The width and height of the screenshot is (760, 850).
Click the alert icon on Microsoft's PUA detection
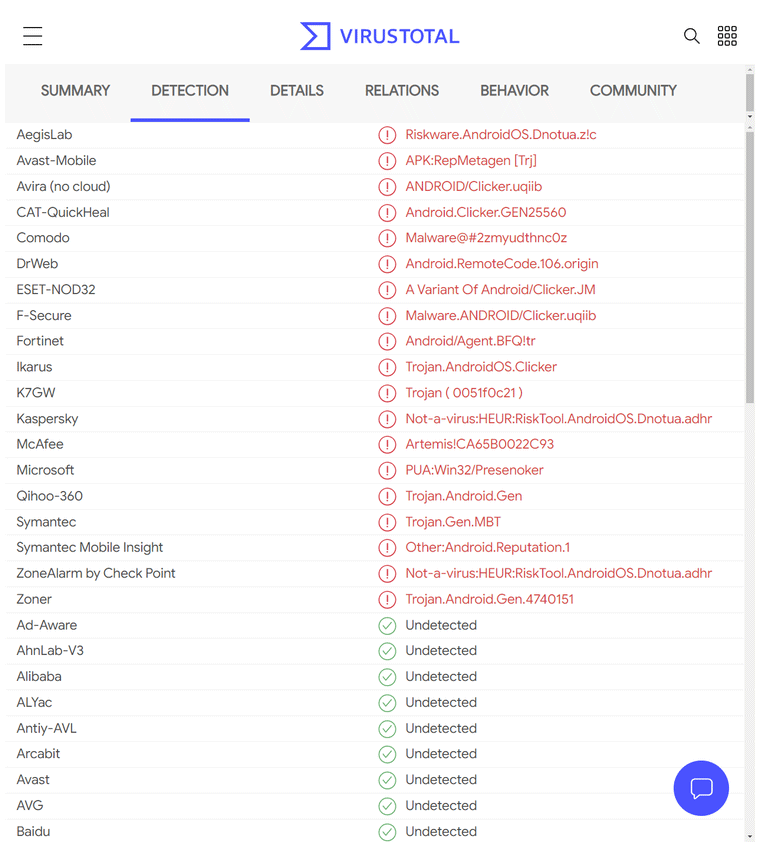pos(388,470)
